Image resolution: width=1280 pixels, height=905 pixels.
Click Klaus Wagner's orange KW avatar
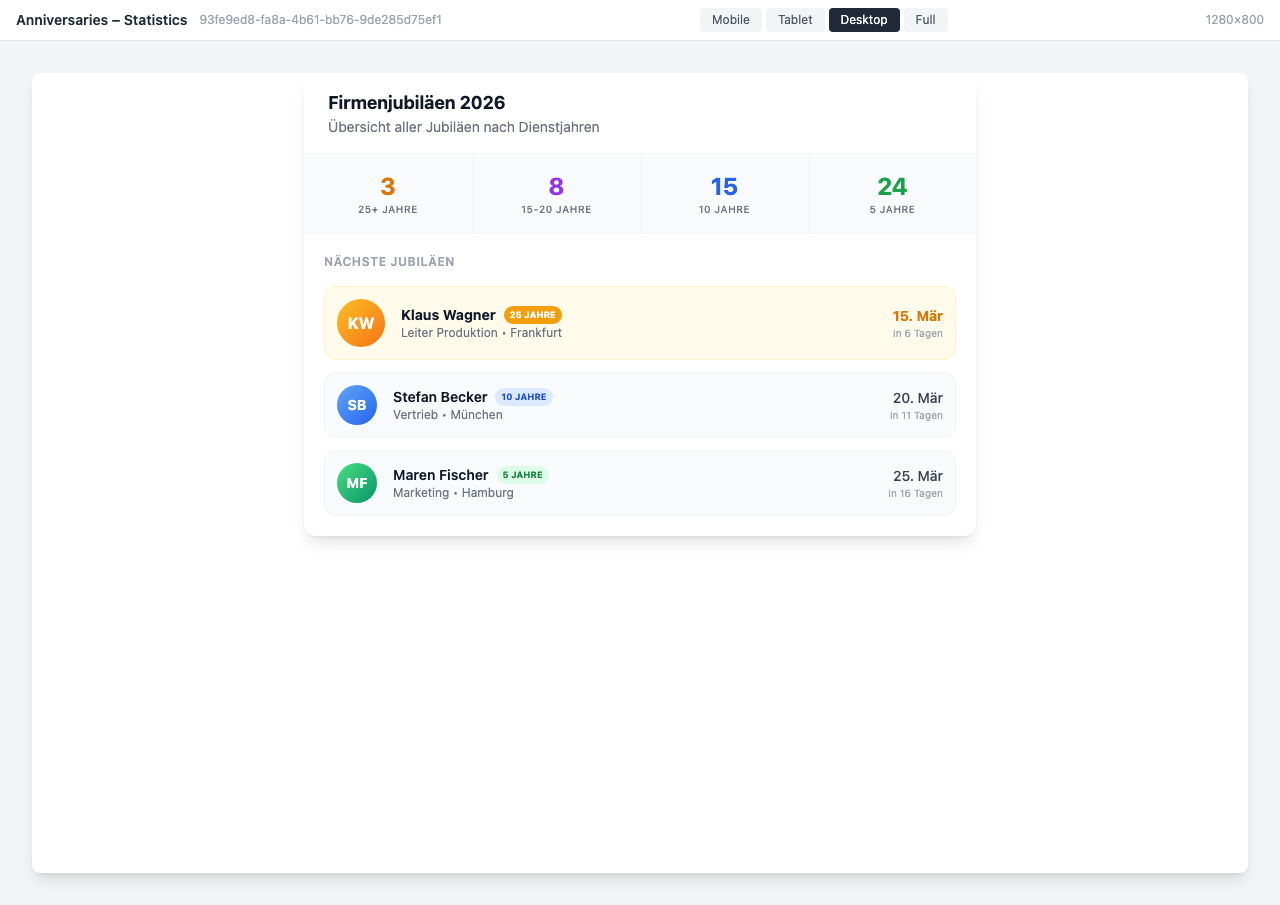(360, 322)
